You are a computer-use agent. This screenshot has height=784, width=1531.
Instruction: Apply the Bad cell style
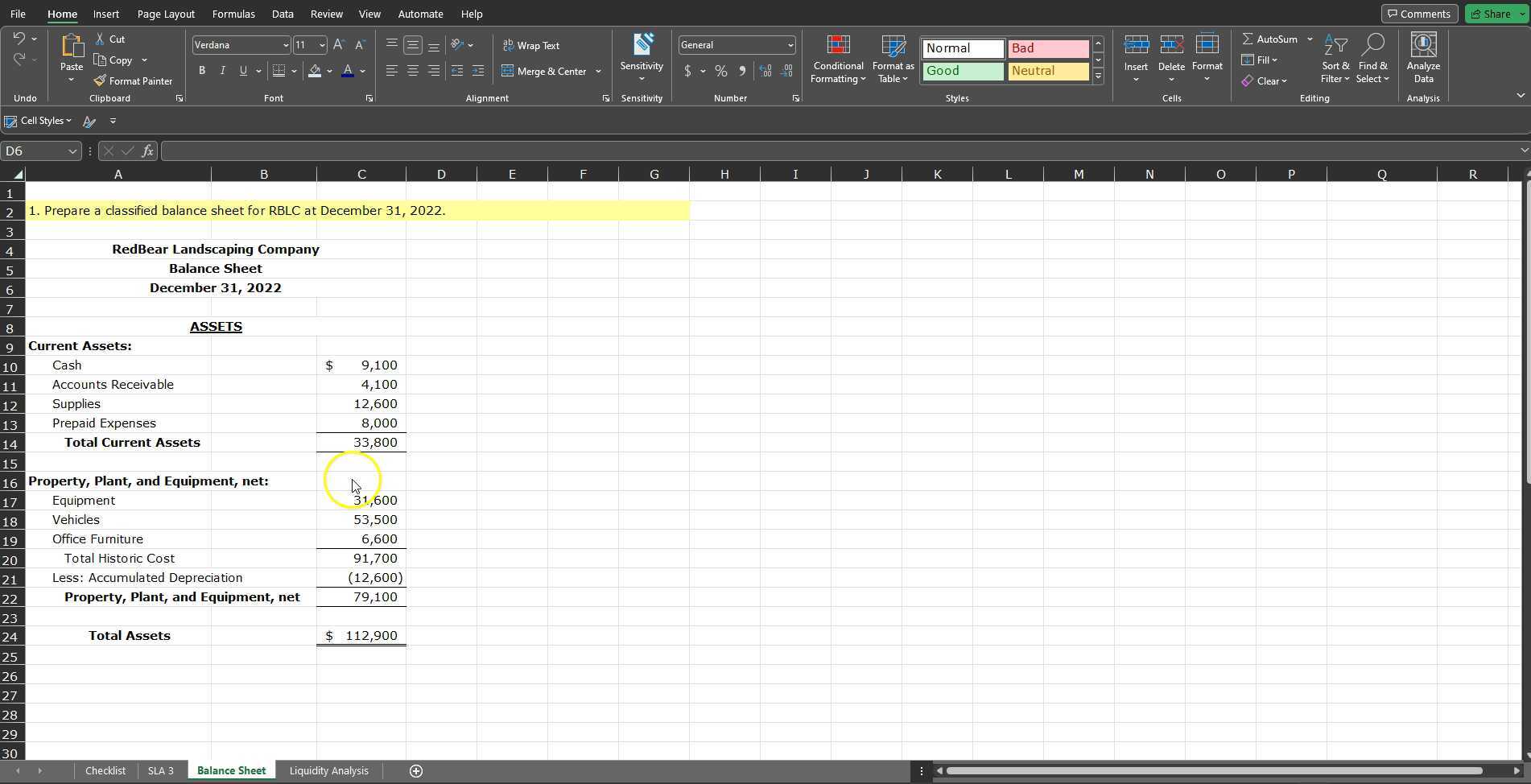(1048, 48)
